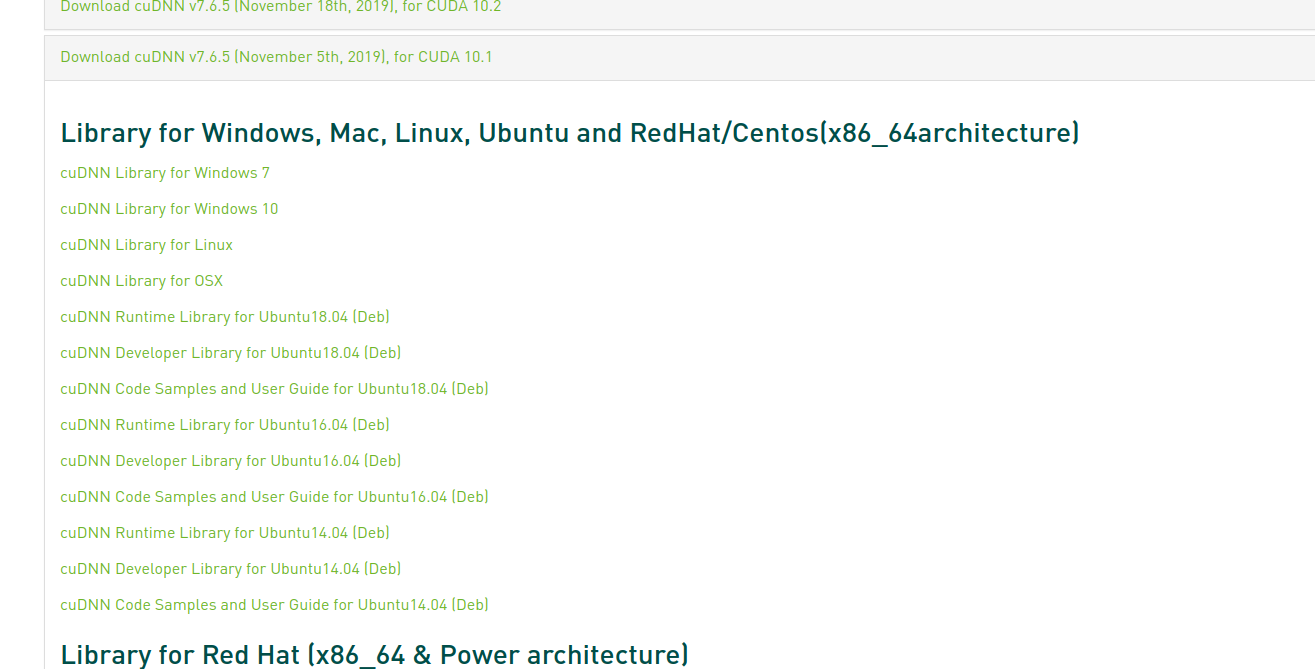
Task: Click heading Library for Red Hat (x86_64 & Power)
Action: tap(375, 655)
